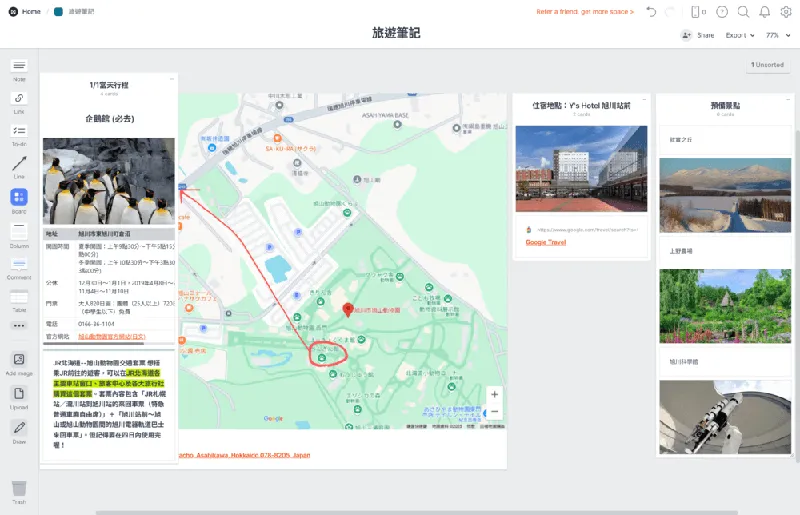Click the SA-KU-RA orange map marker

[278, 138]
